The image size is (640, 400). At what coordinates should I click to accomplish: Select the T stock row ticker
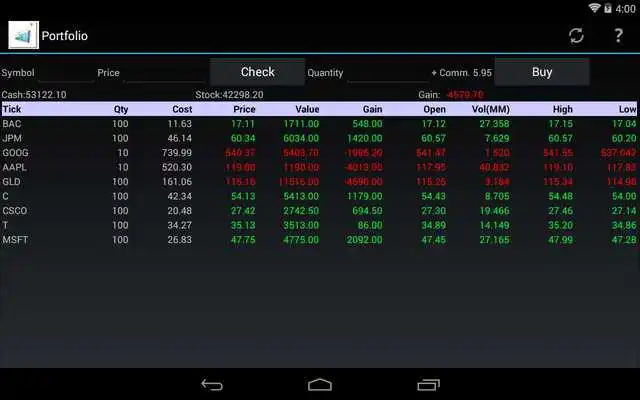click(5, 225)
